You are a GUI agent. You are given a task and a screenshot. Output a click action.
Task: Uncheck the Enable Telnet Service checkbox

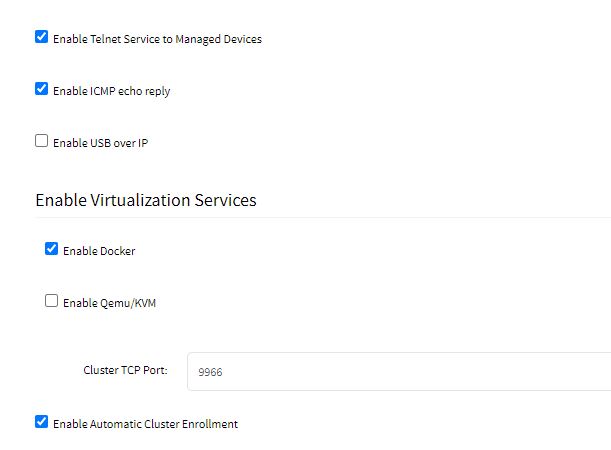41,37
